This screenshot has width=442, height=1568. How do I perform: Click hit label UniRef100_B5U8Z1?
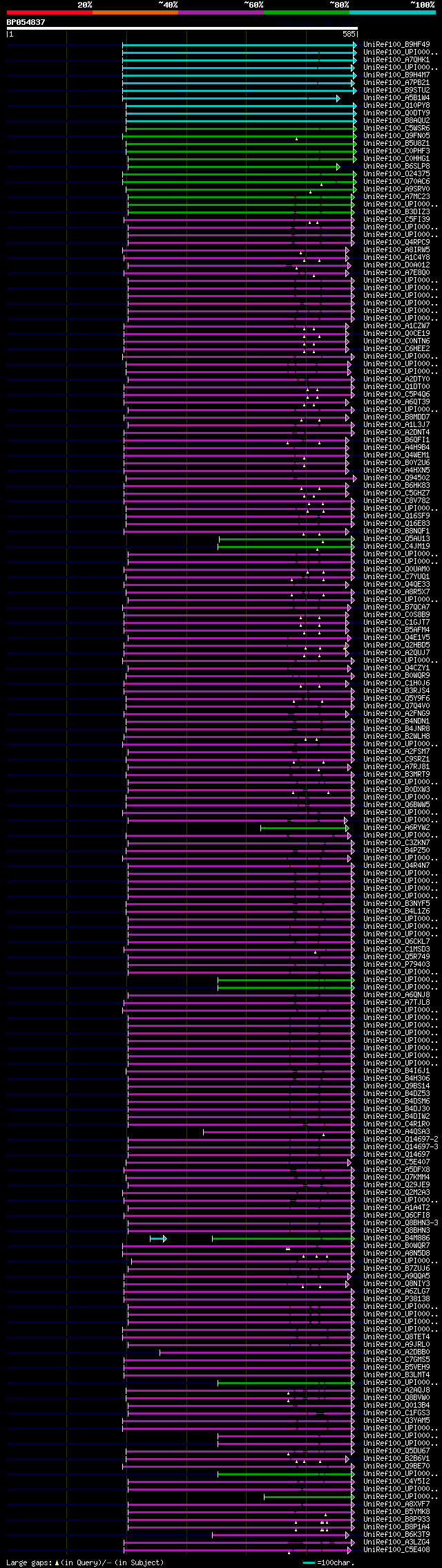tap(396, 143)
